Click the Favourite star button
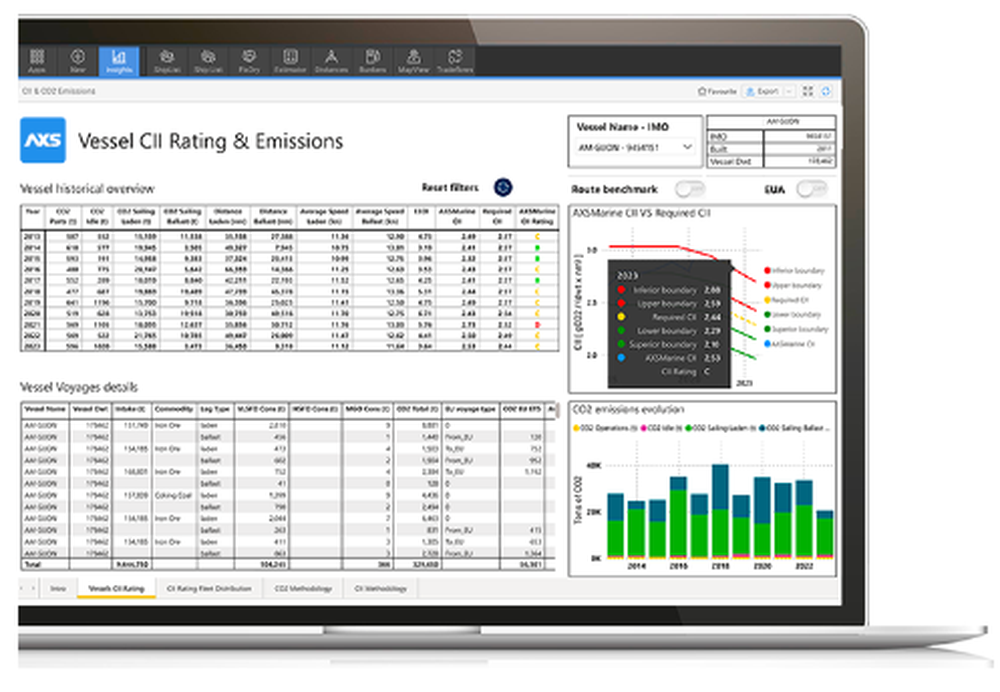 pyautogui.click(x=717, y=91)
